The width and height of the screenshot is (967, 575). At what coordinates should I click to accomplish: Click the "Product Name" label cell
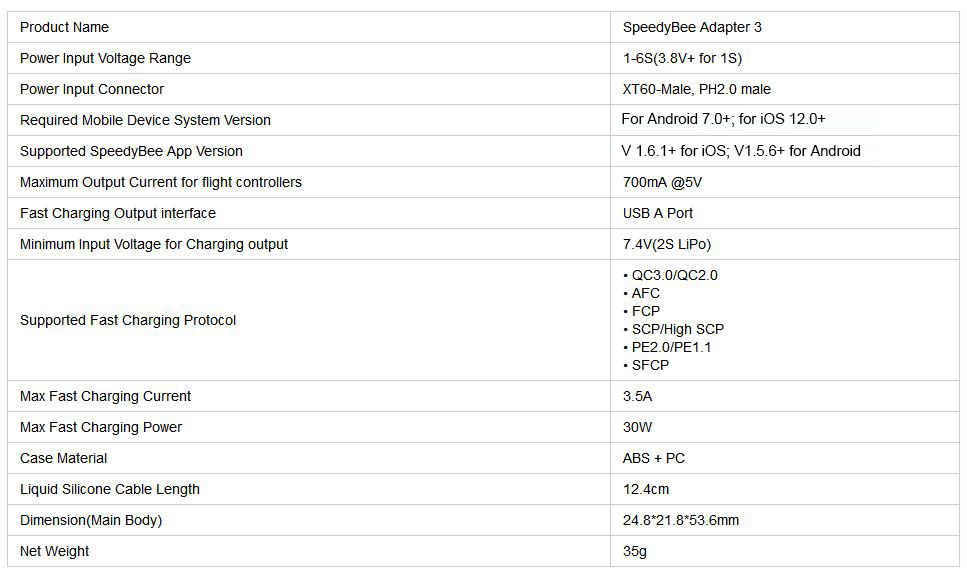[x=65, y=27]
